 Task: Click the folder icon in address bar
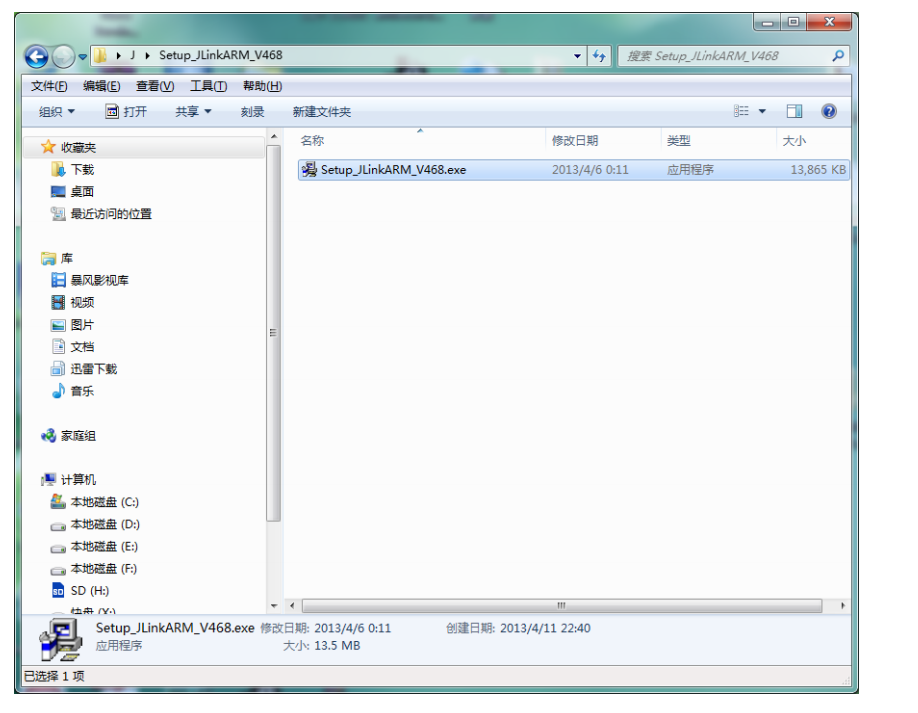pyautogui.click(x=100, y=56)
